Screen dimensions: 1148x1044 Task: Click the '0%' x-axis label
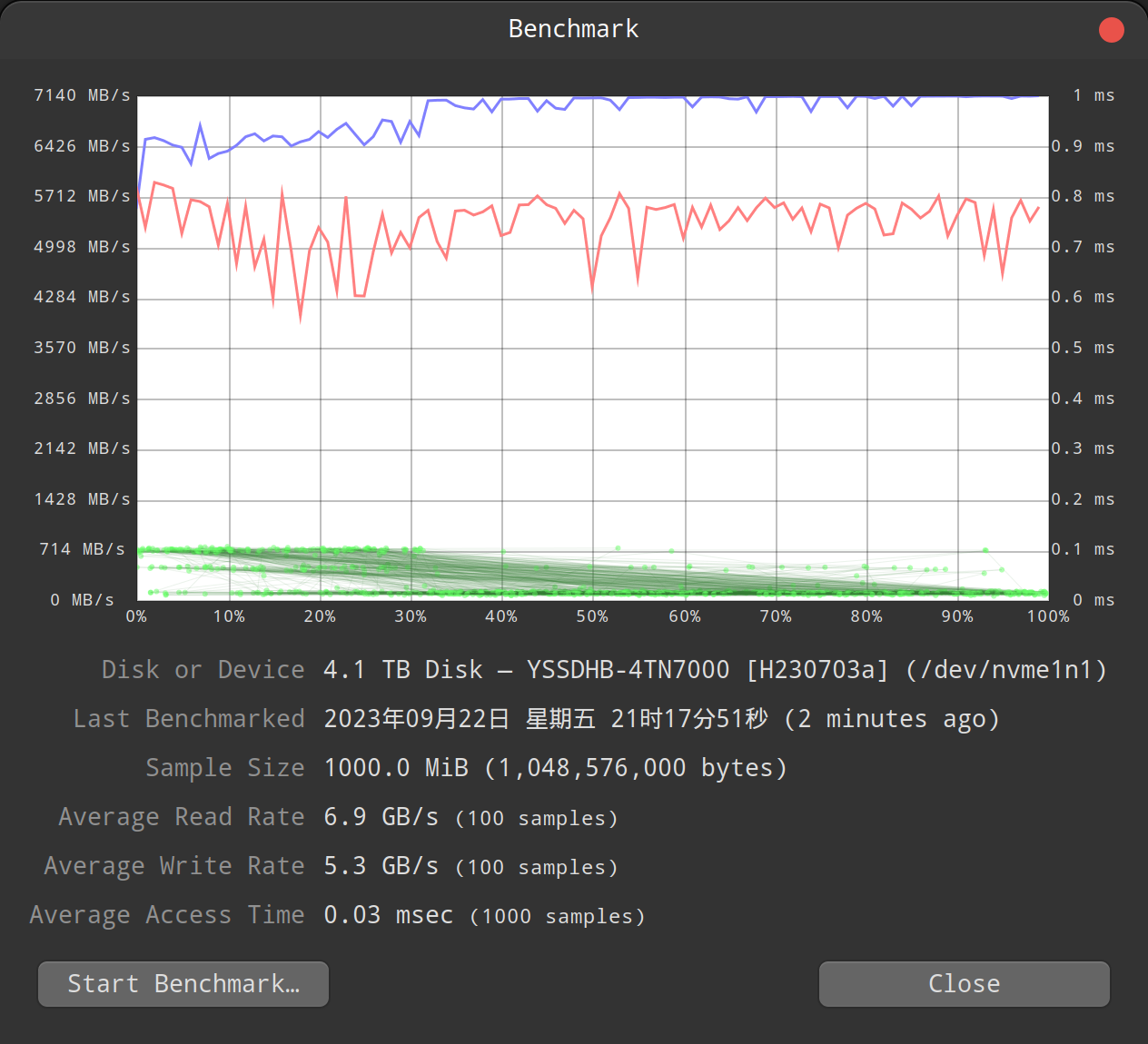click(x=136, y=616)
